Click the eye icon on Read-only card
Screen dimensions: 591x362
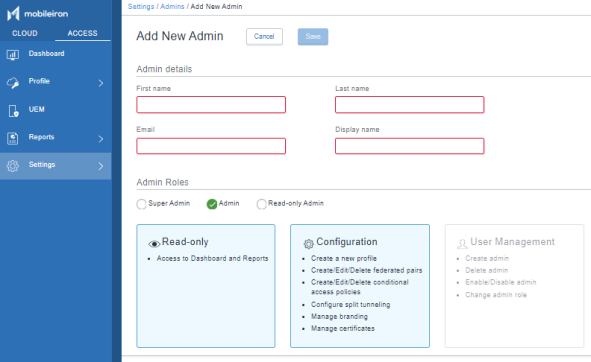[x=154, y=244]
